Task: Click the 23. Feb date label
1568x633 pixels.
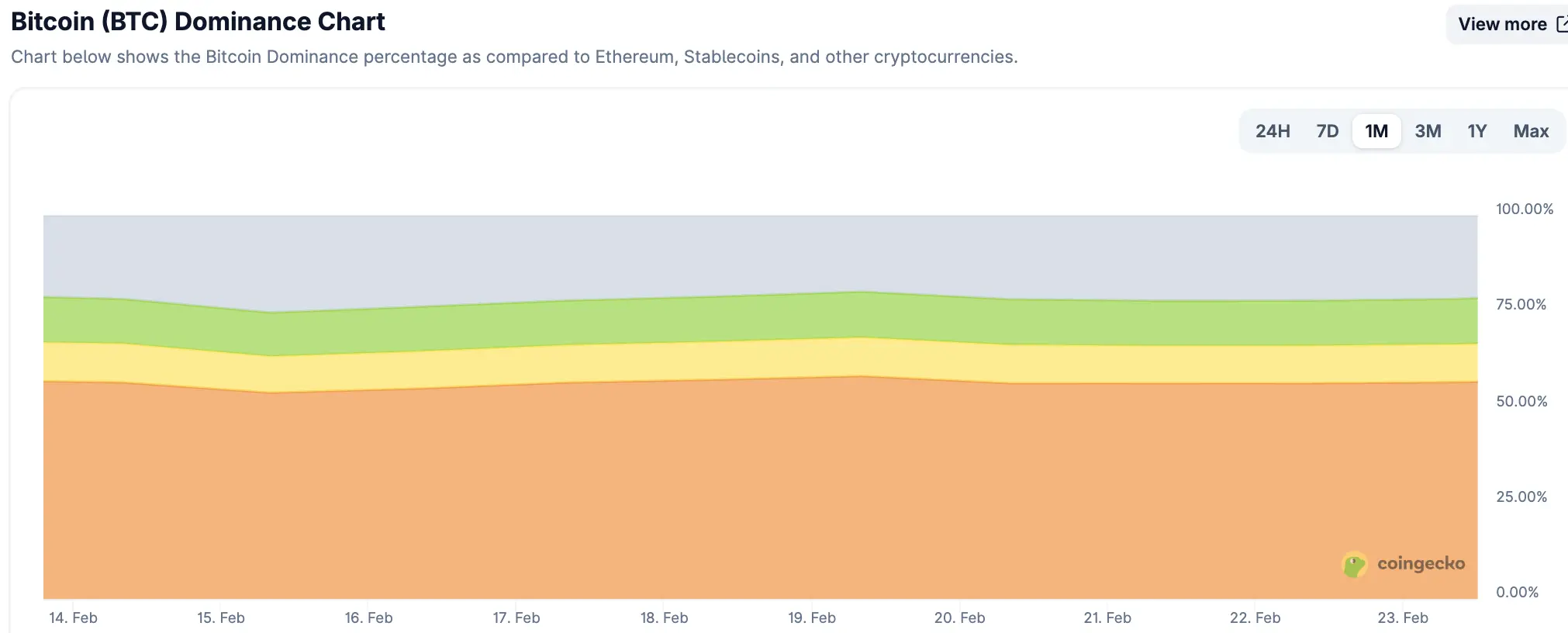Action: tap(1403, 618)
